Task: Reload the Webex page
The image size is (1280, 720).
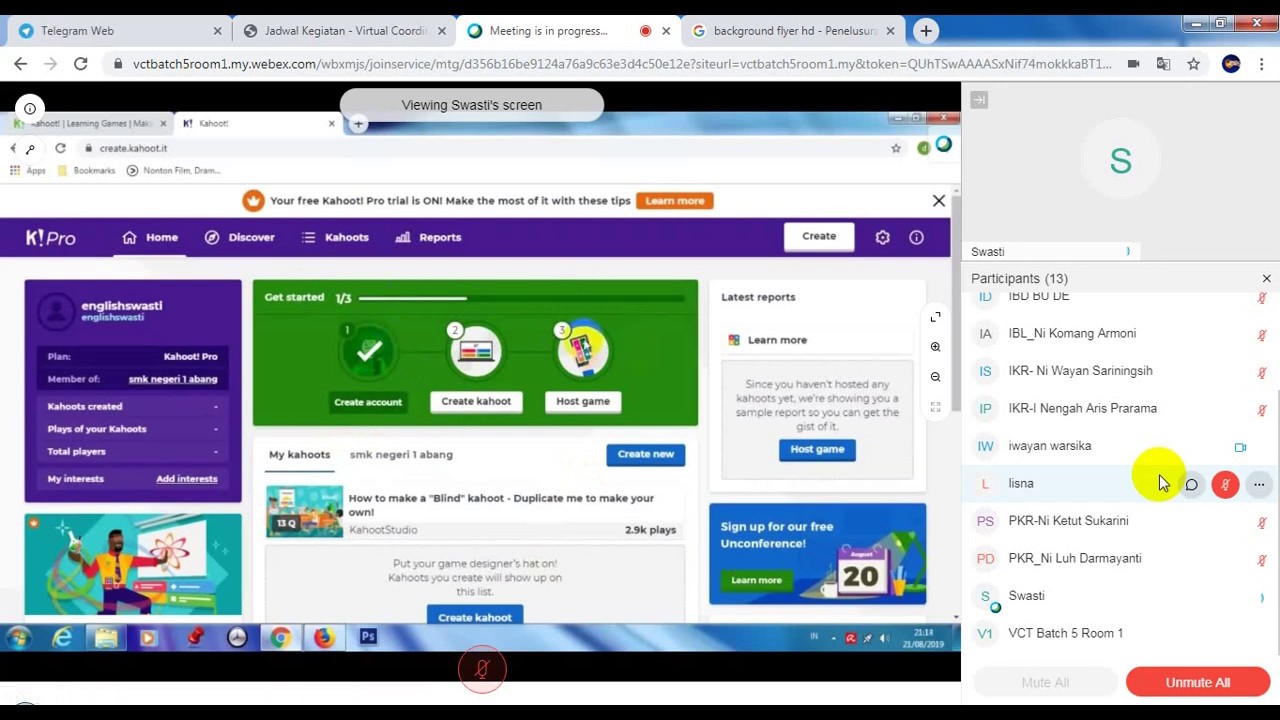Action: [x=81, y=63]
